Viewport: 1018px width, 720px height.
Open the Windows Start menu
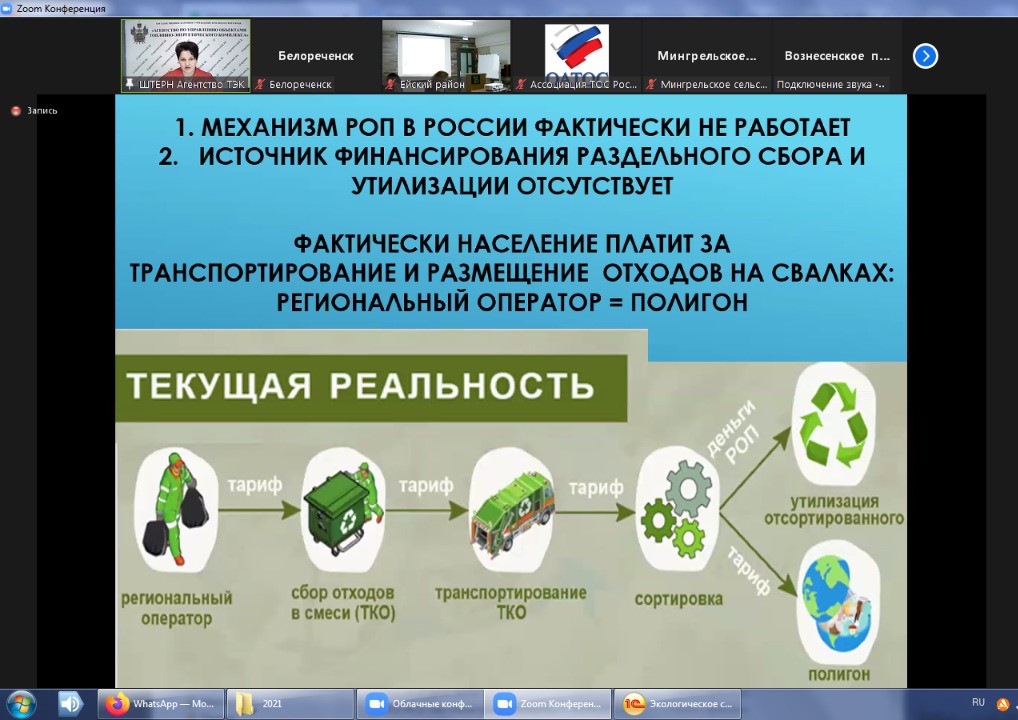pos(20,704)
